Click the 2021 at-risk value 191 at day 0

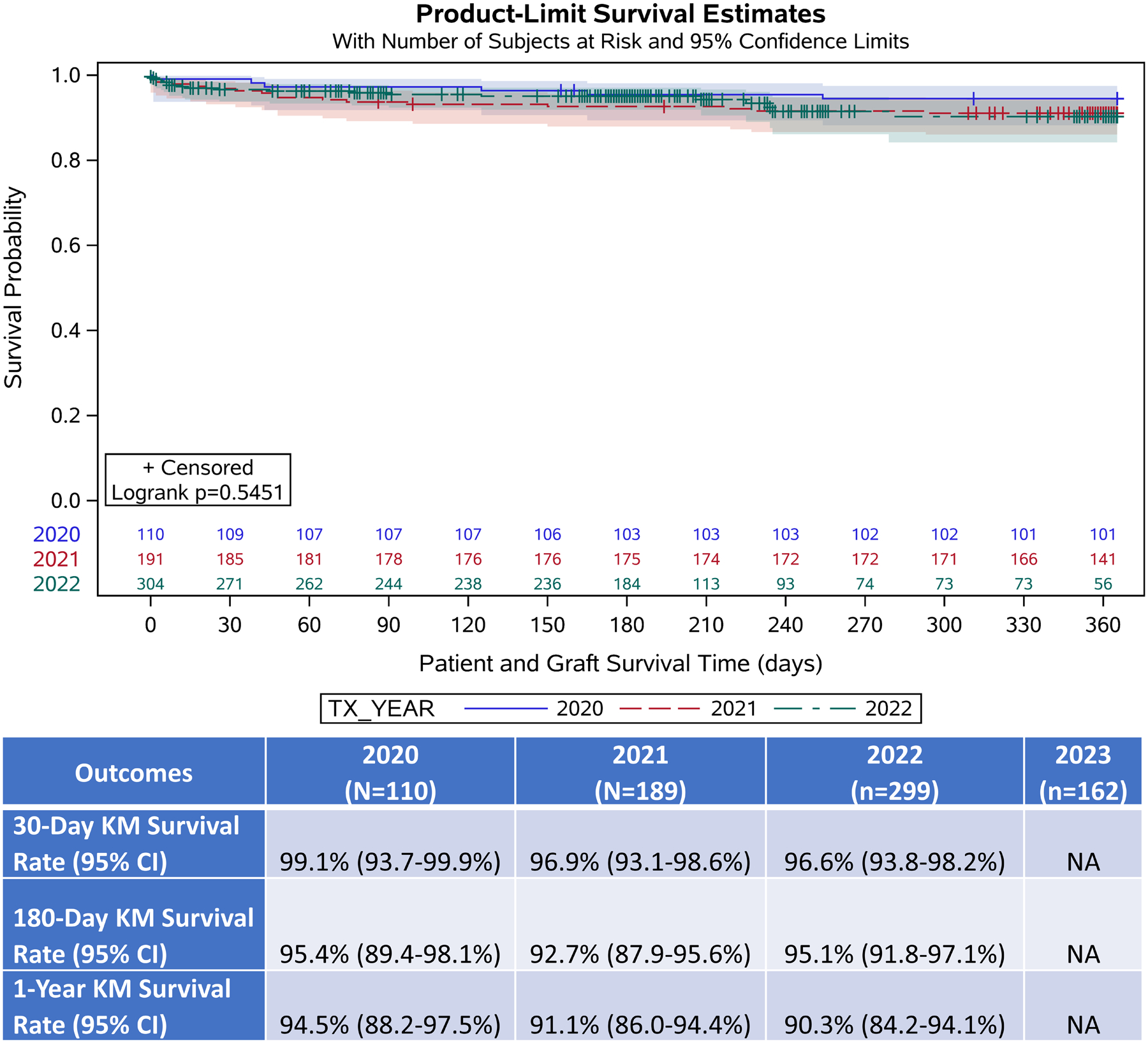[x=151, y=559]
